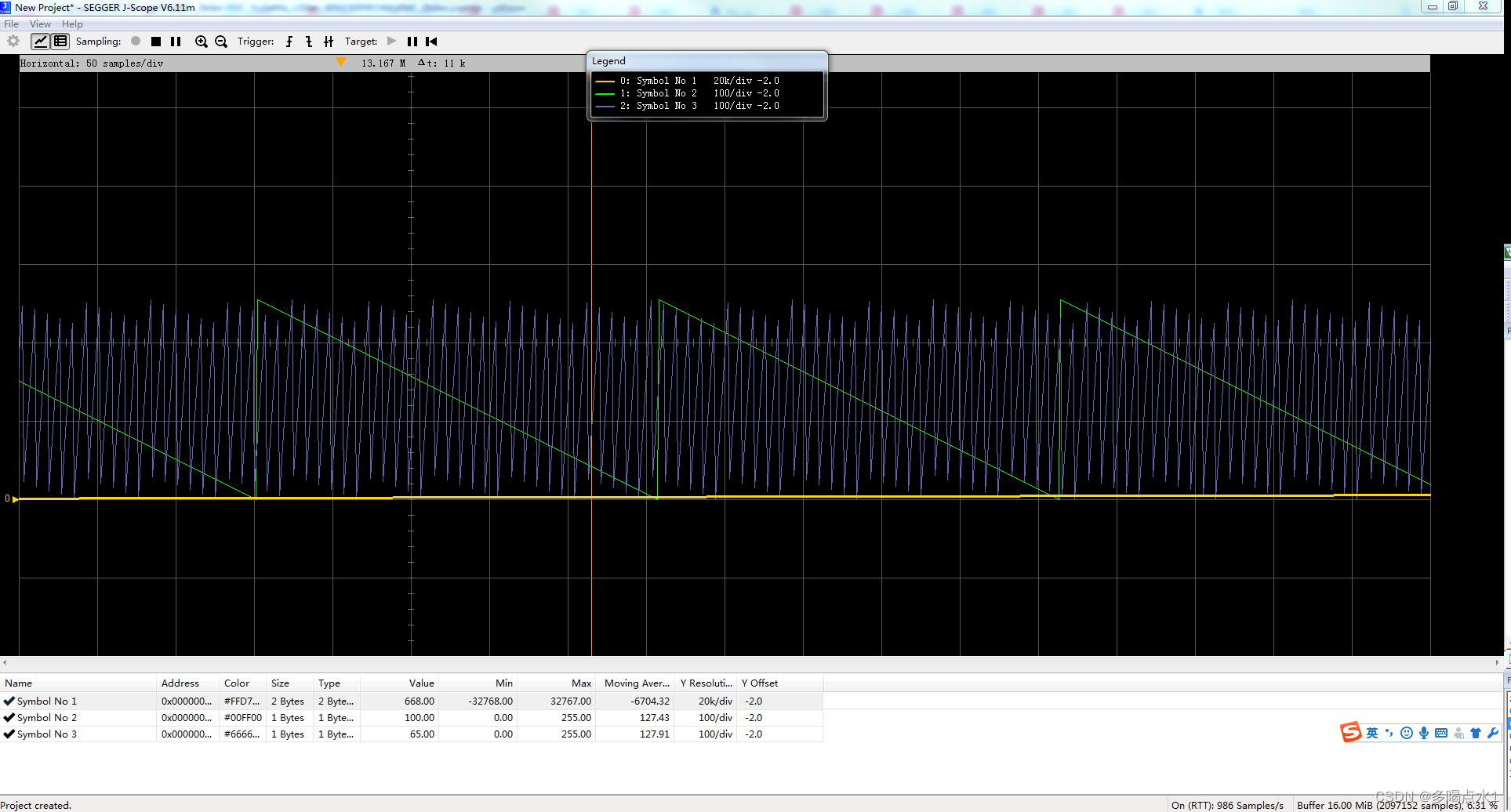Untick the Symbol No 2 checkbox

[x=9, y=718]
